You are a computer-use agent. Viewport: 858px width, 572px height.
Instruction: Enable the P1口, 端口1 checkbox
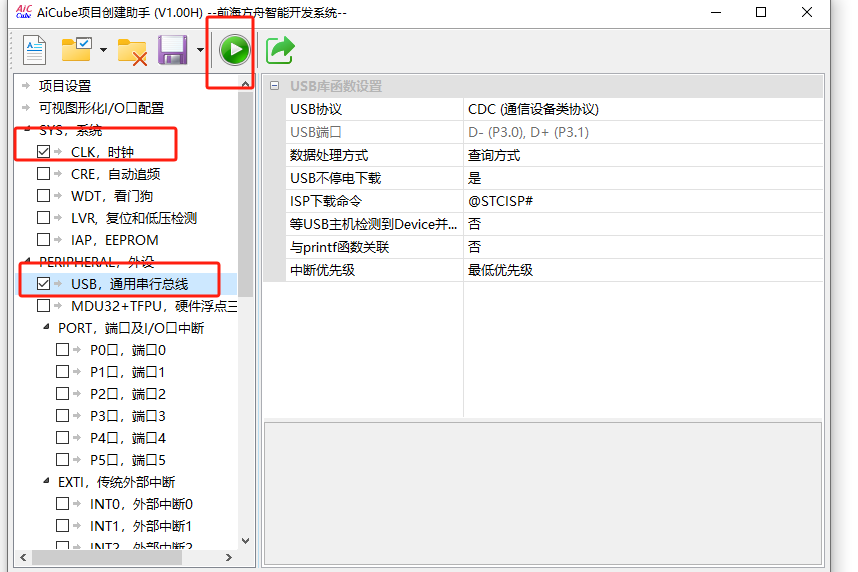tap(62, 371)
